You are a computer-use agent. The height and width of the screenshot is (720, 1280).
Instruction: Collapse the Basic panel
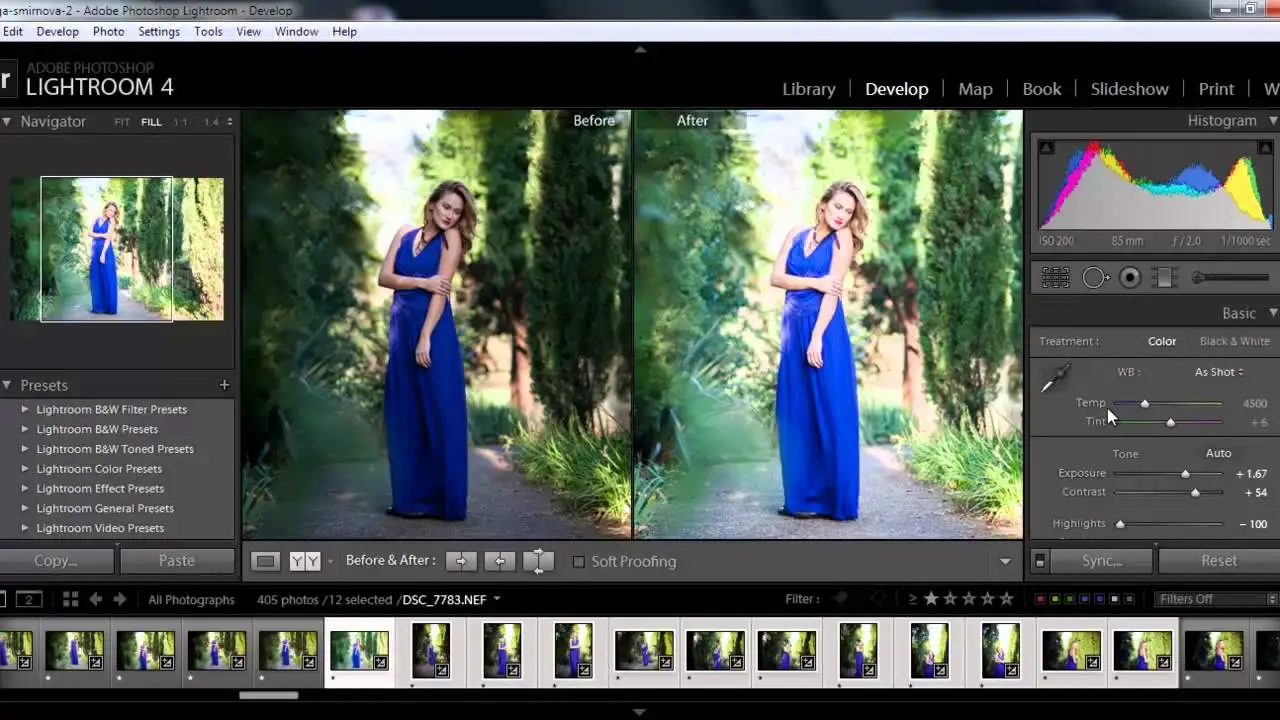(1272, 313)
